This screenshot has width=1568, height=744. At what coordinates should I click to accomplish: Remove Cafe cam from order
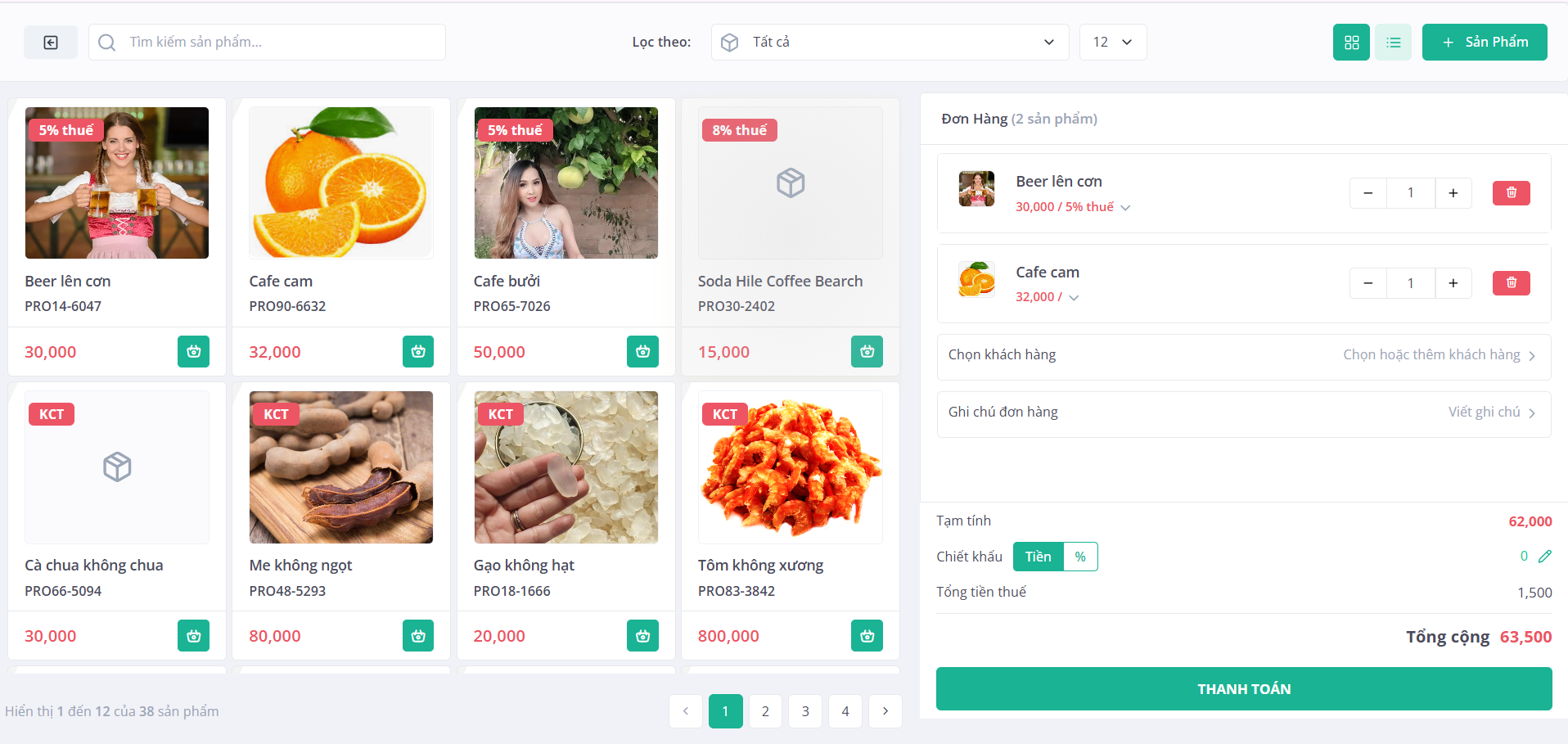pos(1512,282)
